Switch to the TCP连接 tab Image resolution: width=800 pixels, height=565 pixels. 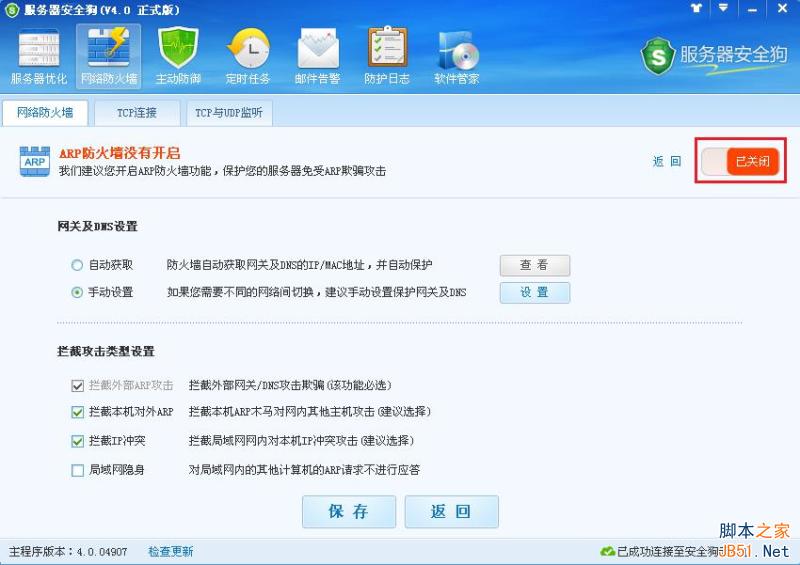coord(137,113)
